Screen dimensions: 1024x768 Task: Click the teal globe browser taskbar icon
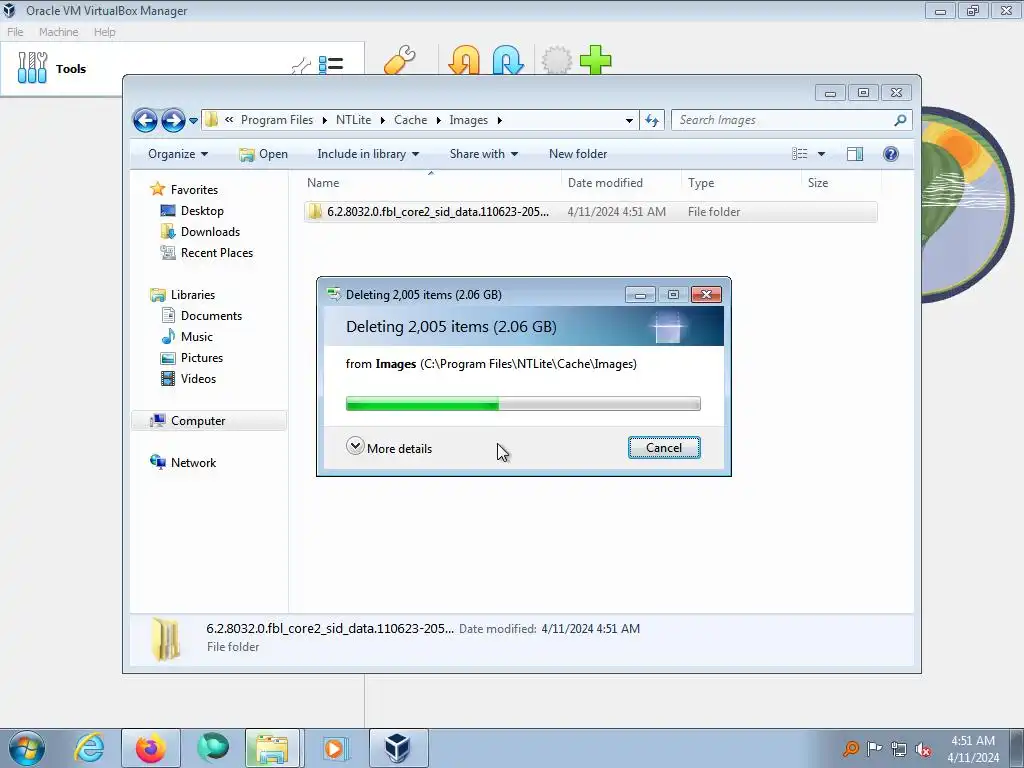pos(213,748)
